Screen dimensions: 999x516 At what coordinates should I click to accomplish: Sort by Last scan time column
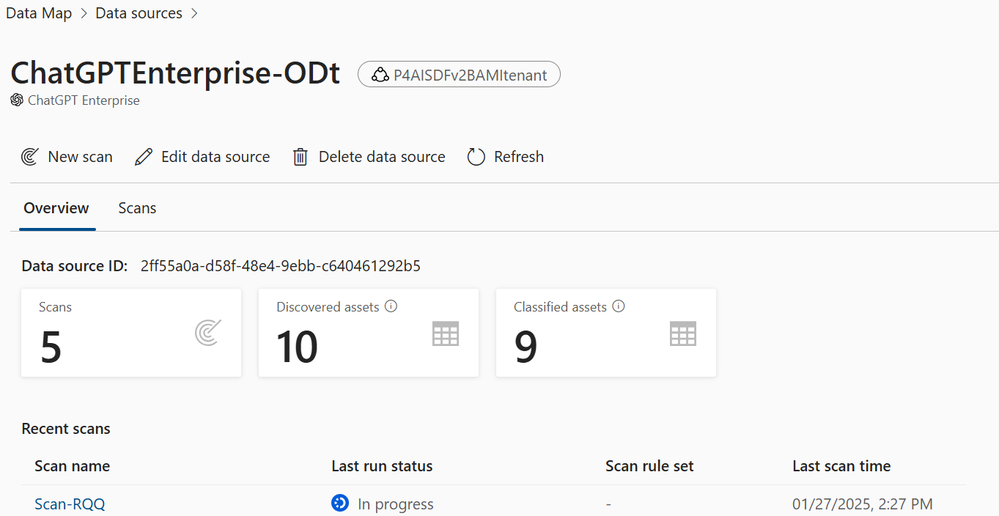841,466
